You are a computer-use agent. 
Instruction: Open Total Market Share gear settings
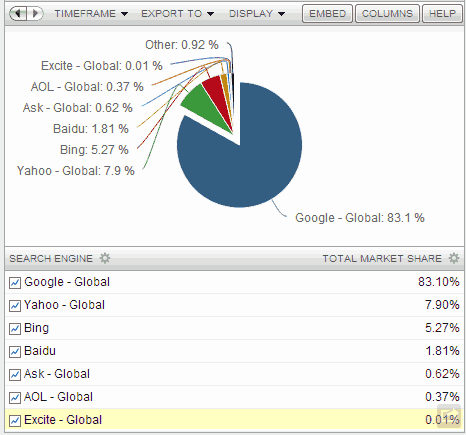point(454,258)
